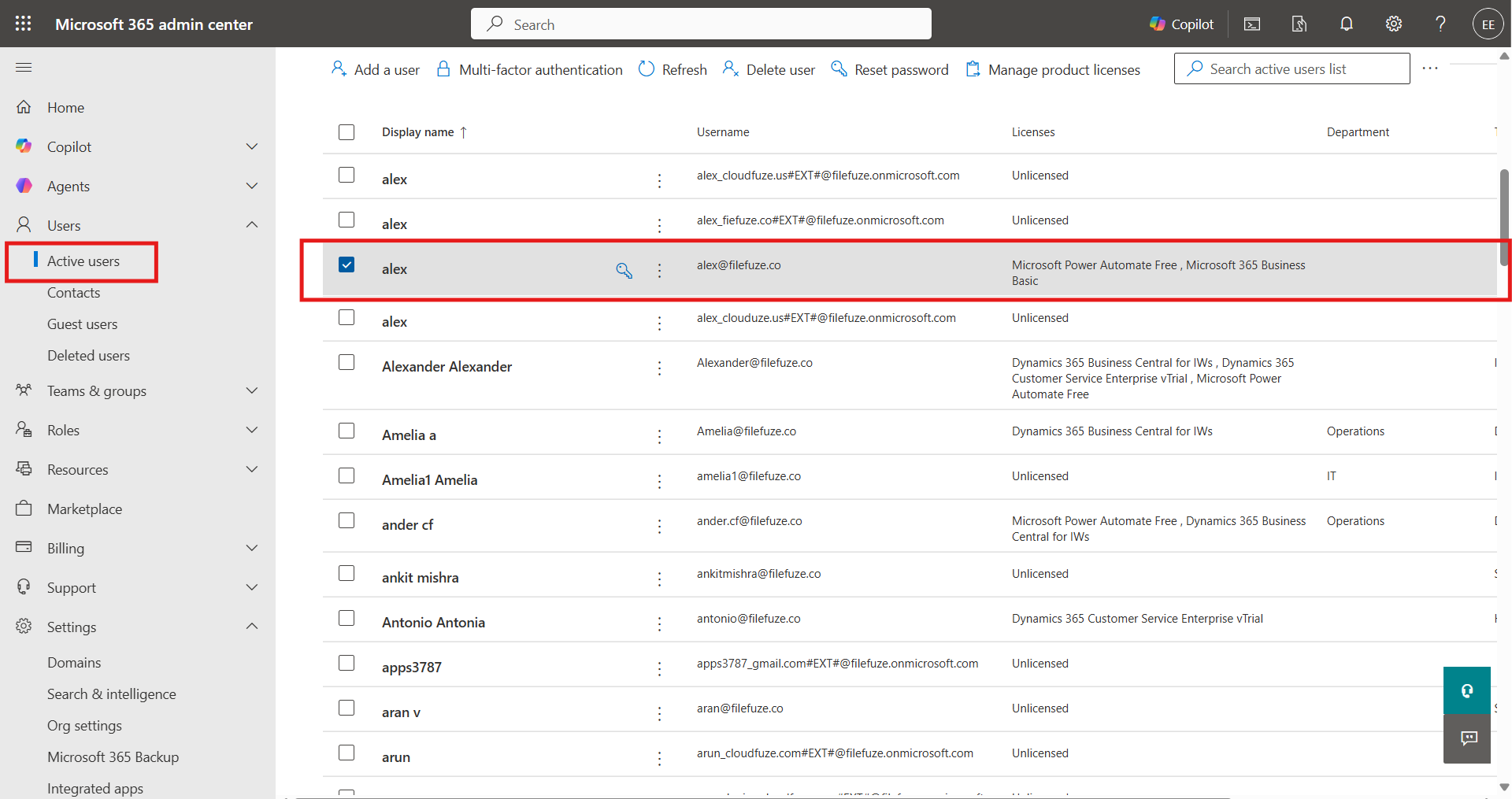Open the feedback chat icon button
This screenshot has width=1512, height=799.
click(x=1468, y=738)
